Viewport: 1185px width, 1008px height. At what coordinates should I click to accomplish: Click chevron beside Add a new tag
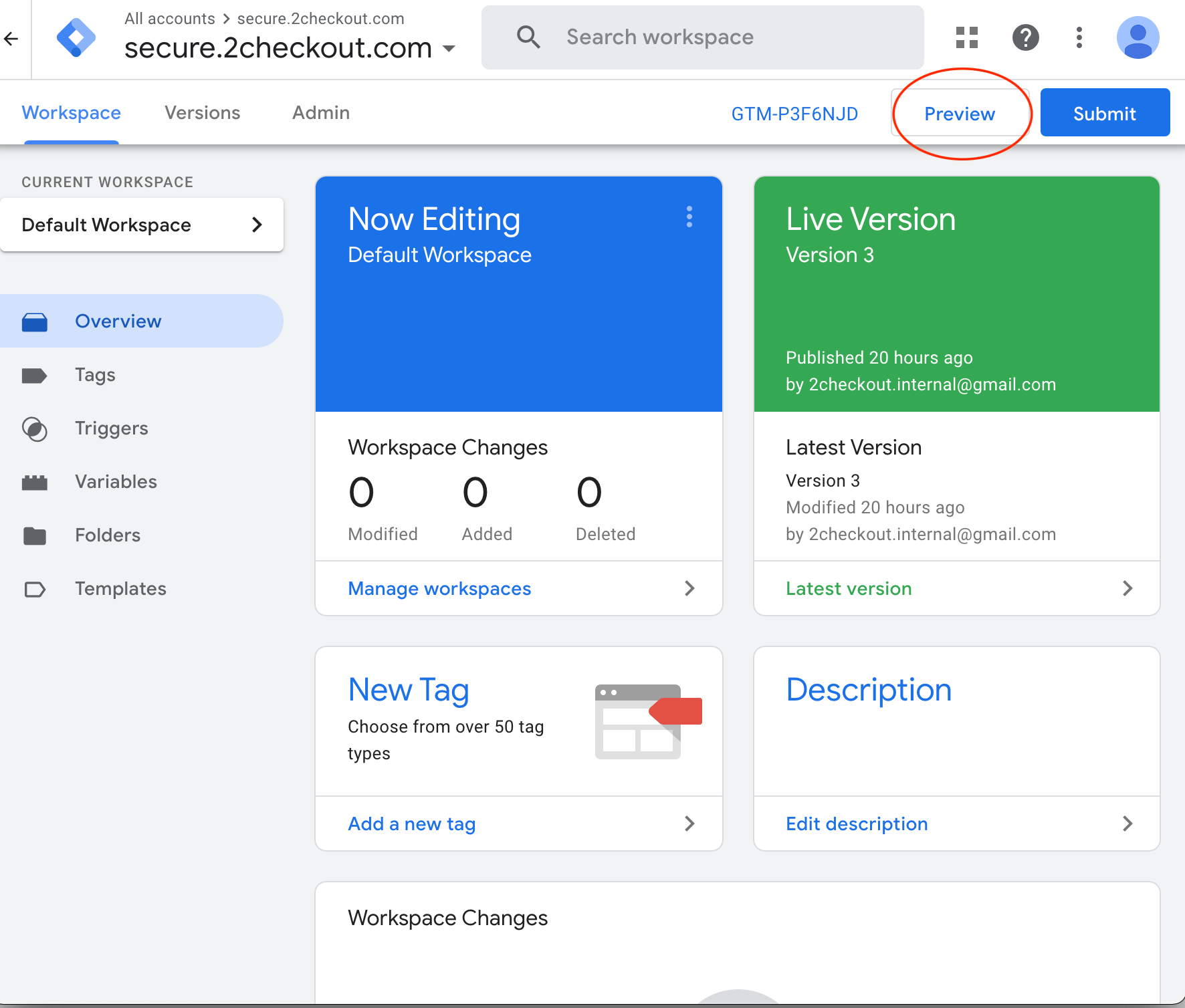689,824
